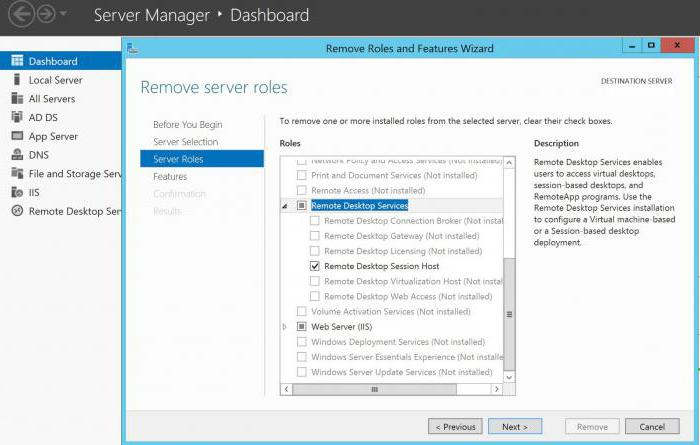Image resolution: width=700 pixels, height=445 pixels.
Task: Select the Server Roles step
Action: pos(202,159)
